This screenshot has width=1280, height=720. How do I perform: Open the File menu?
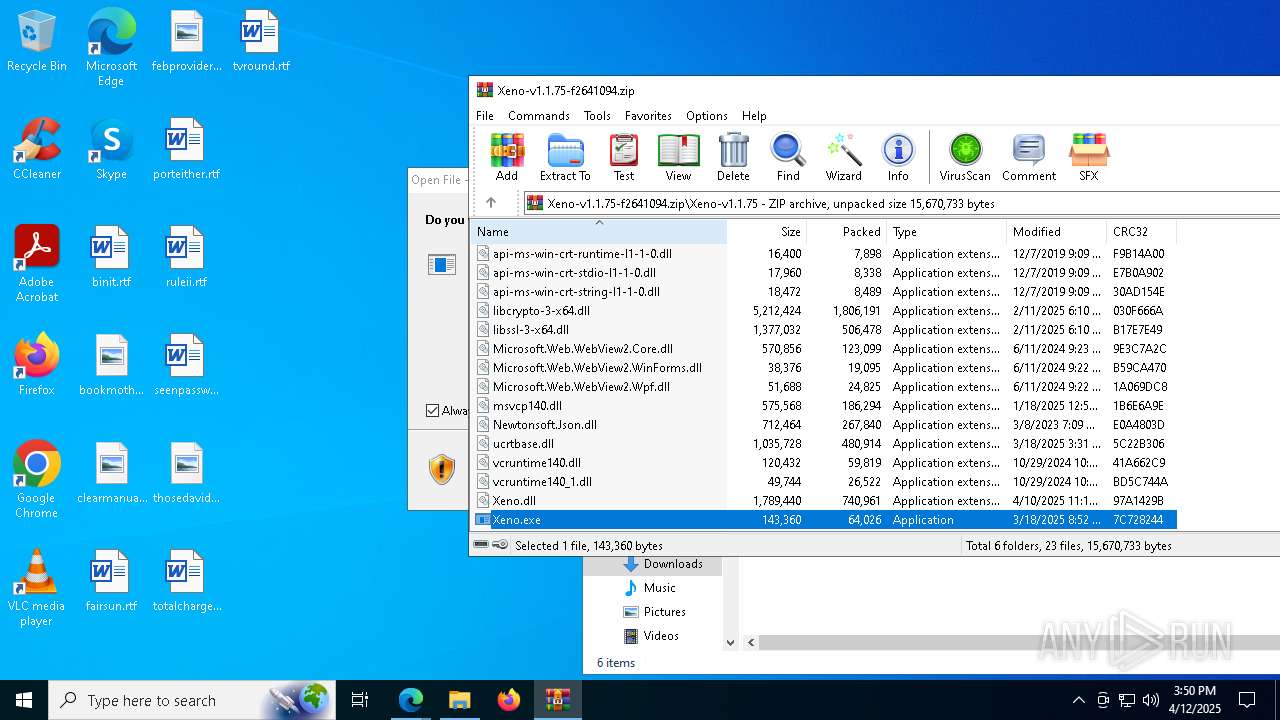(485, 116)
